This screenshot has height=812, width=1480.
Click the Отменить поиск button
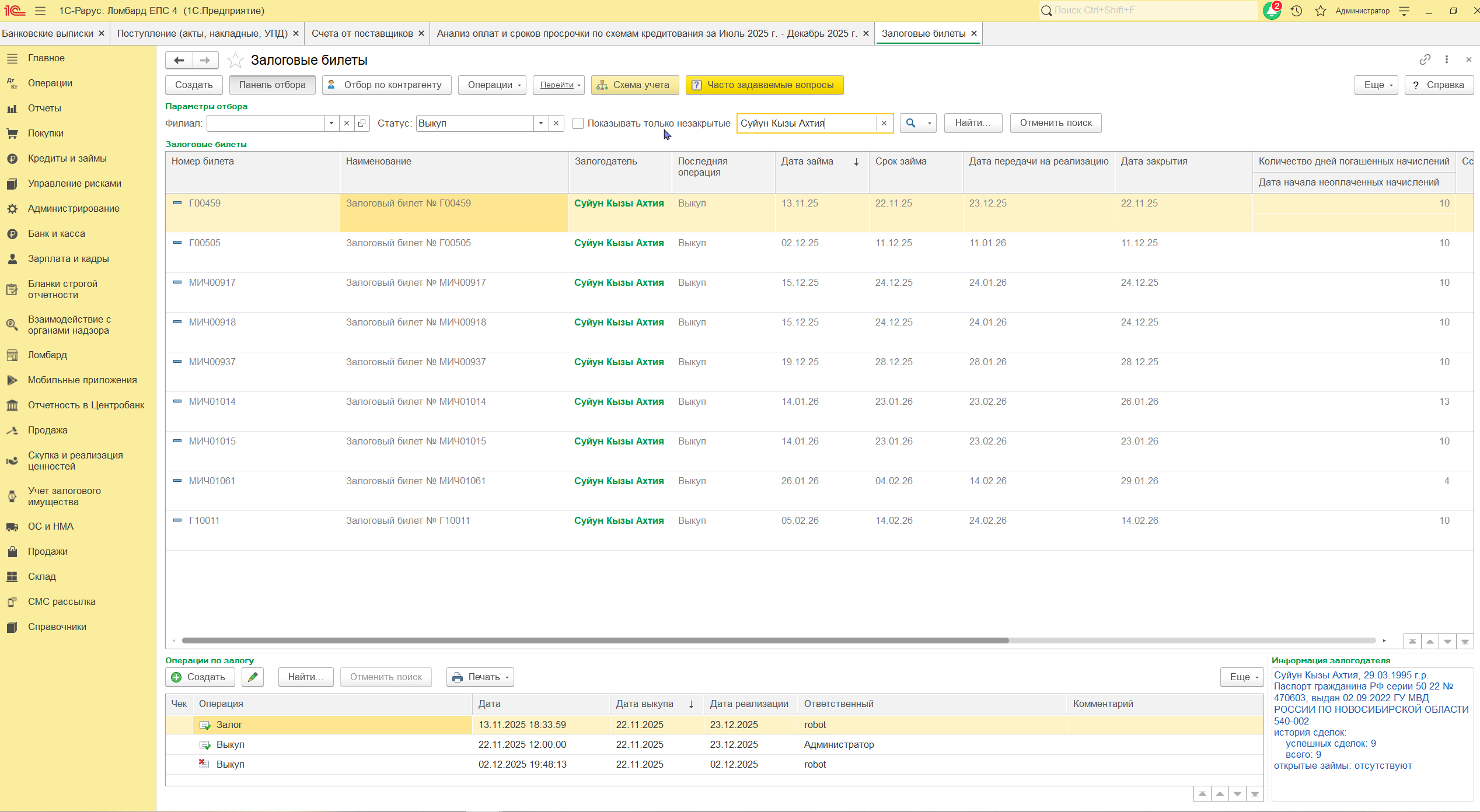(1055, 123)
